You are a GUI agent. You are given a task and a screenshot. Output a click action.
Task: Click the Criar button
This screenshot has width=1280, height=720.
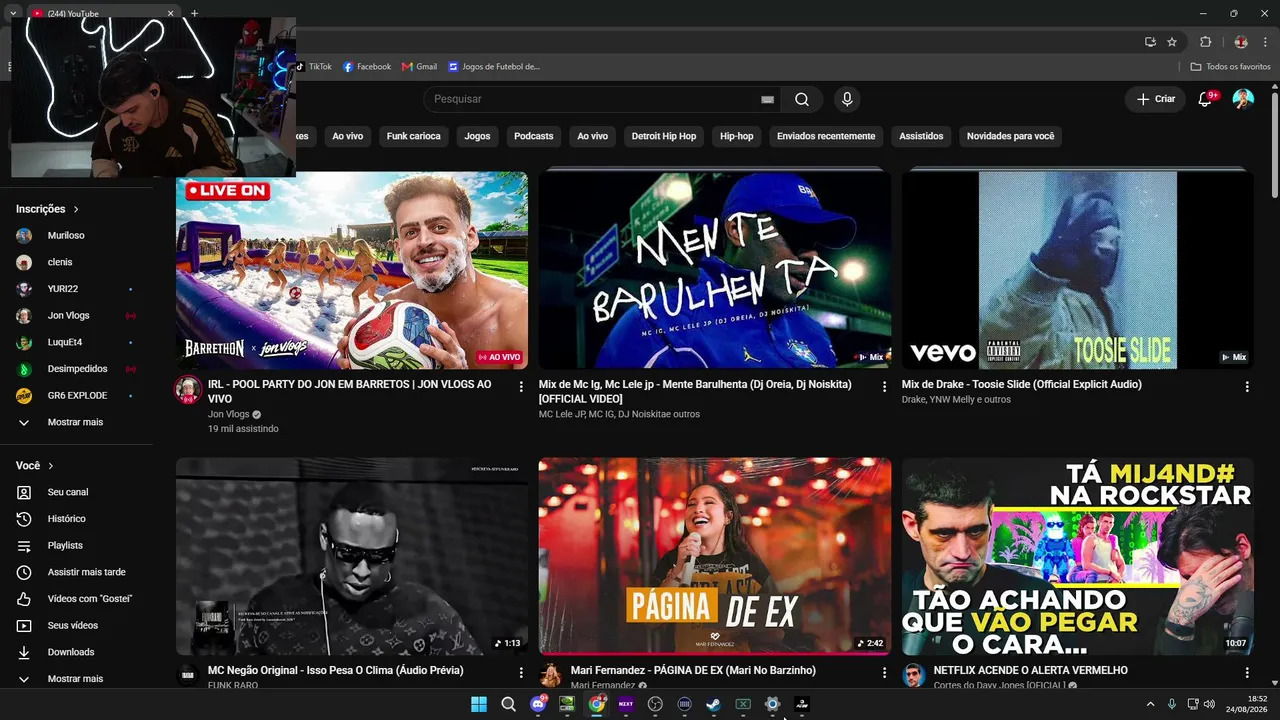click(1155, 99)
